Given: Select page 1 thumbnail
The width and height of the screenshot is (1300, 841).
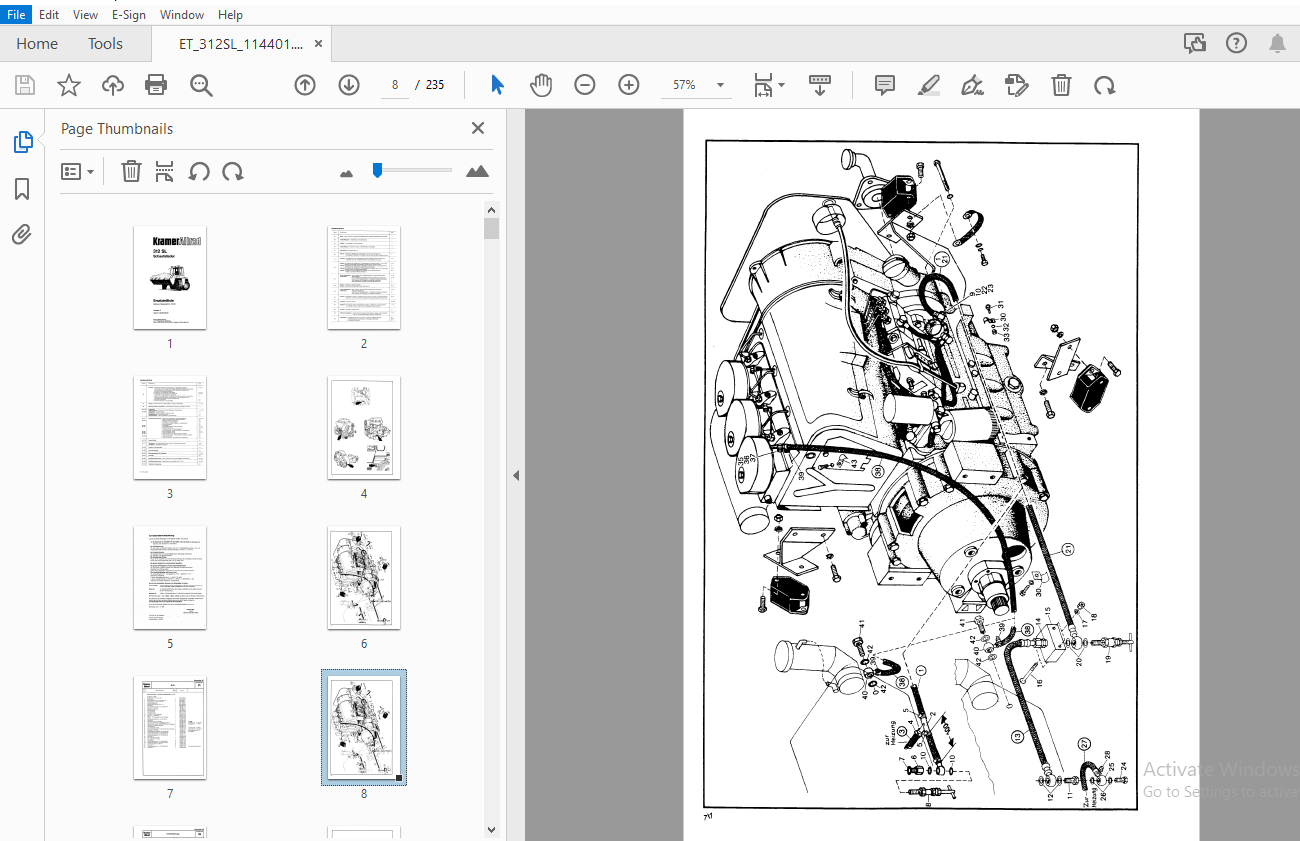Looking at the screenshot, I should click(x=170, y=277).
